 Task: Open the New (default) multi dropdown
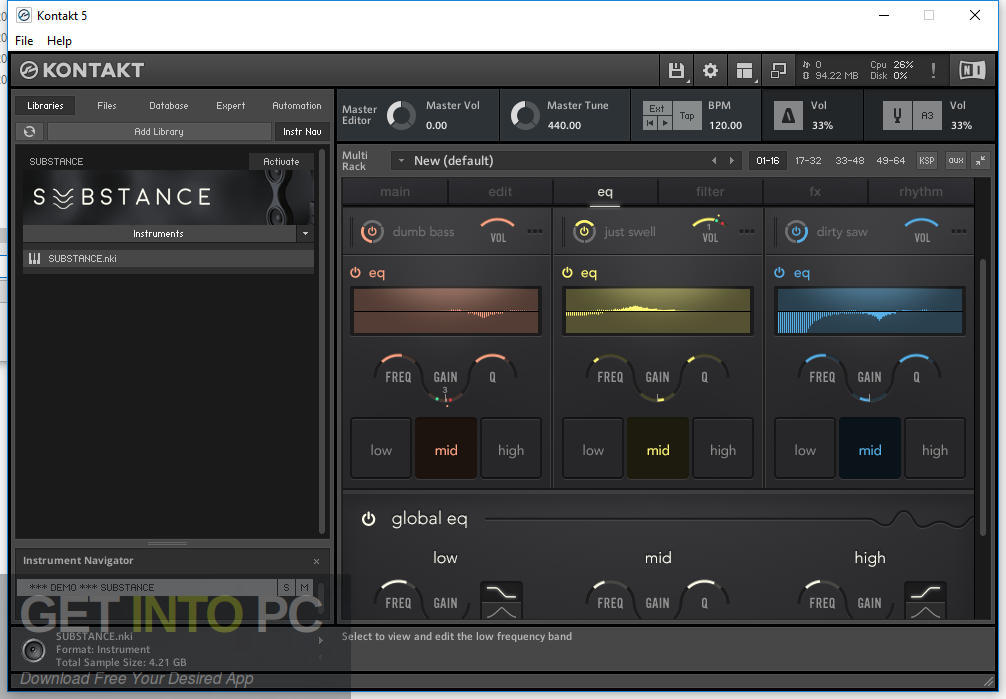[x=401, y=160]
